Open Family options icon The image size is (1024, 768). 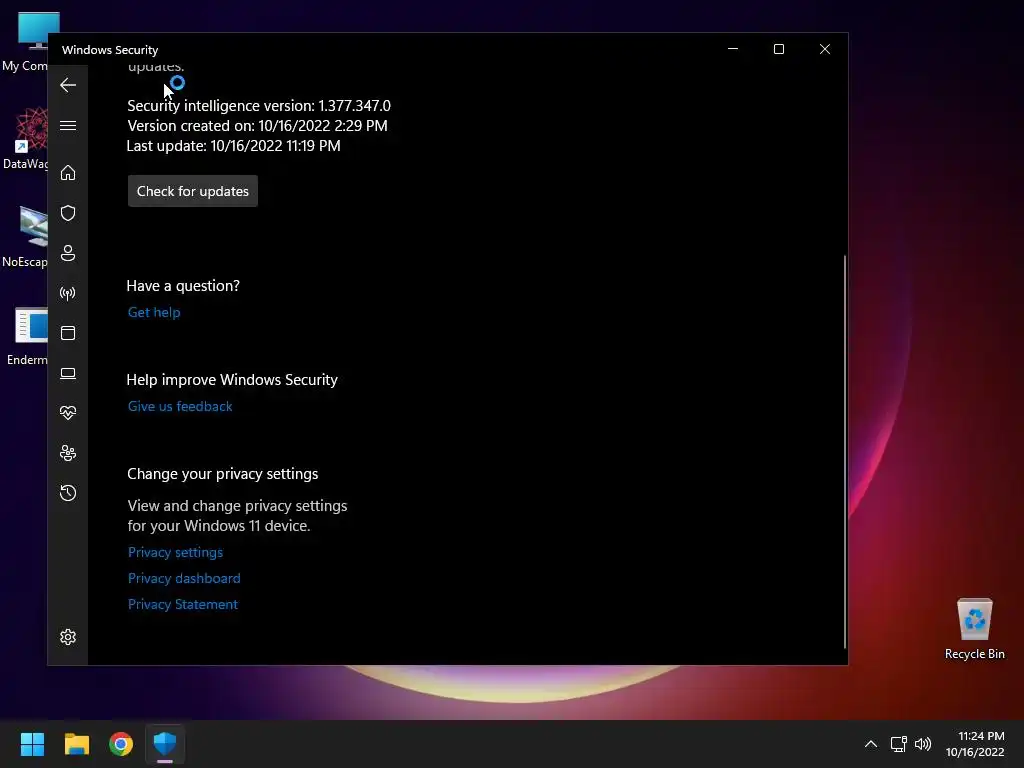68,453
